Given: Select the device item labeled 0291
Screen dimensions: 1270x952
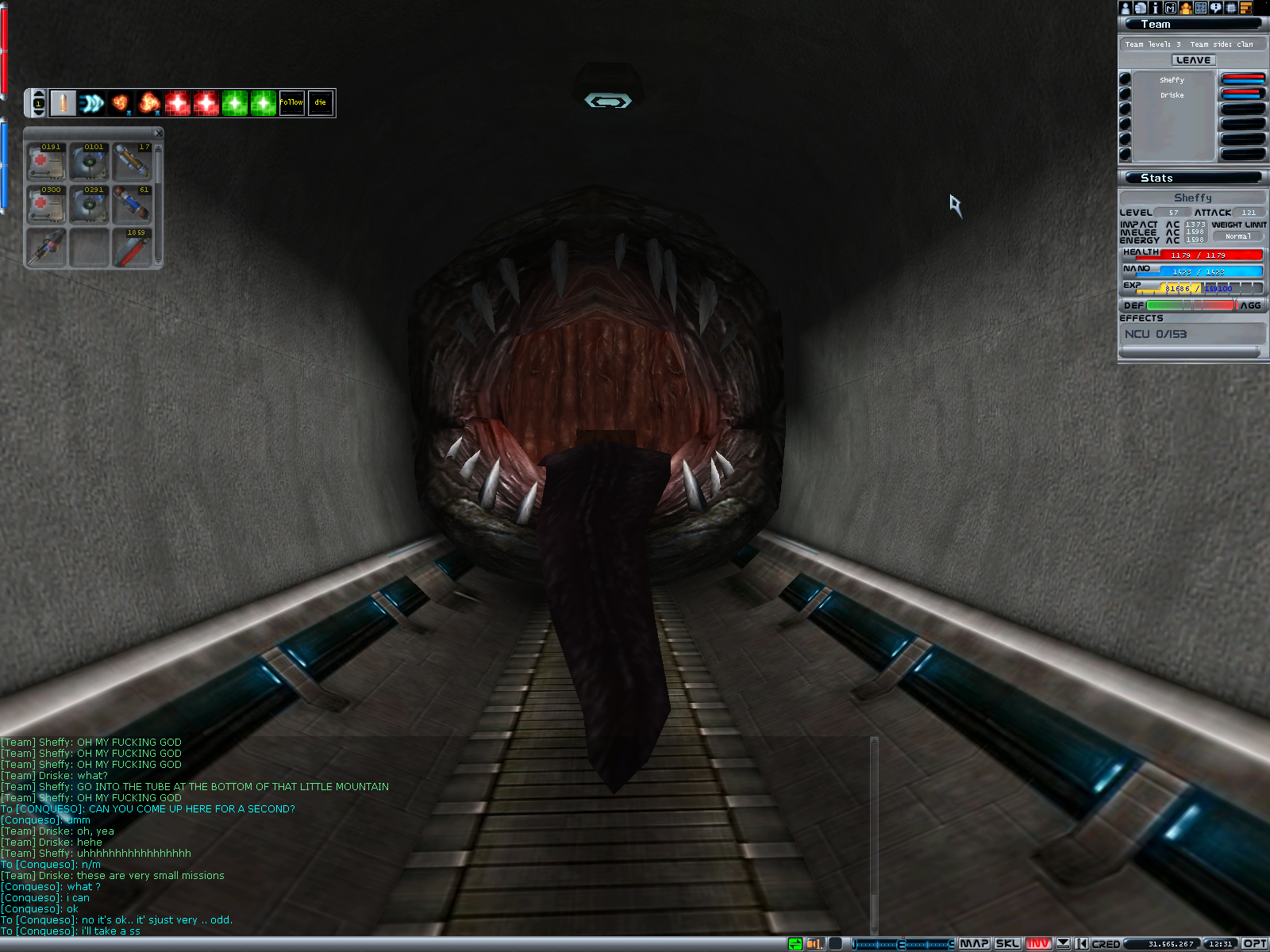Looking at the screenshot, I should [89, 205].
